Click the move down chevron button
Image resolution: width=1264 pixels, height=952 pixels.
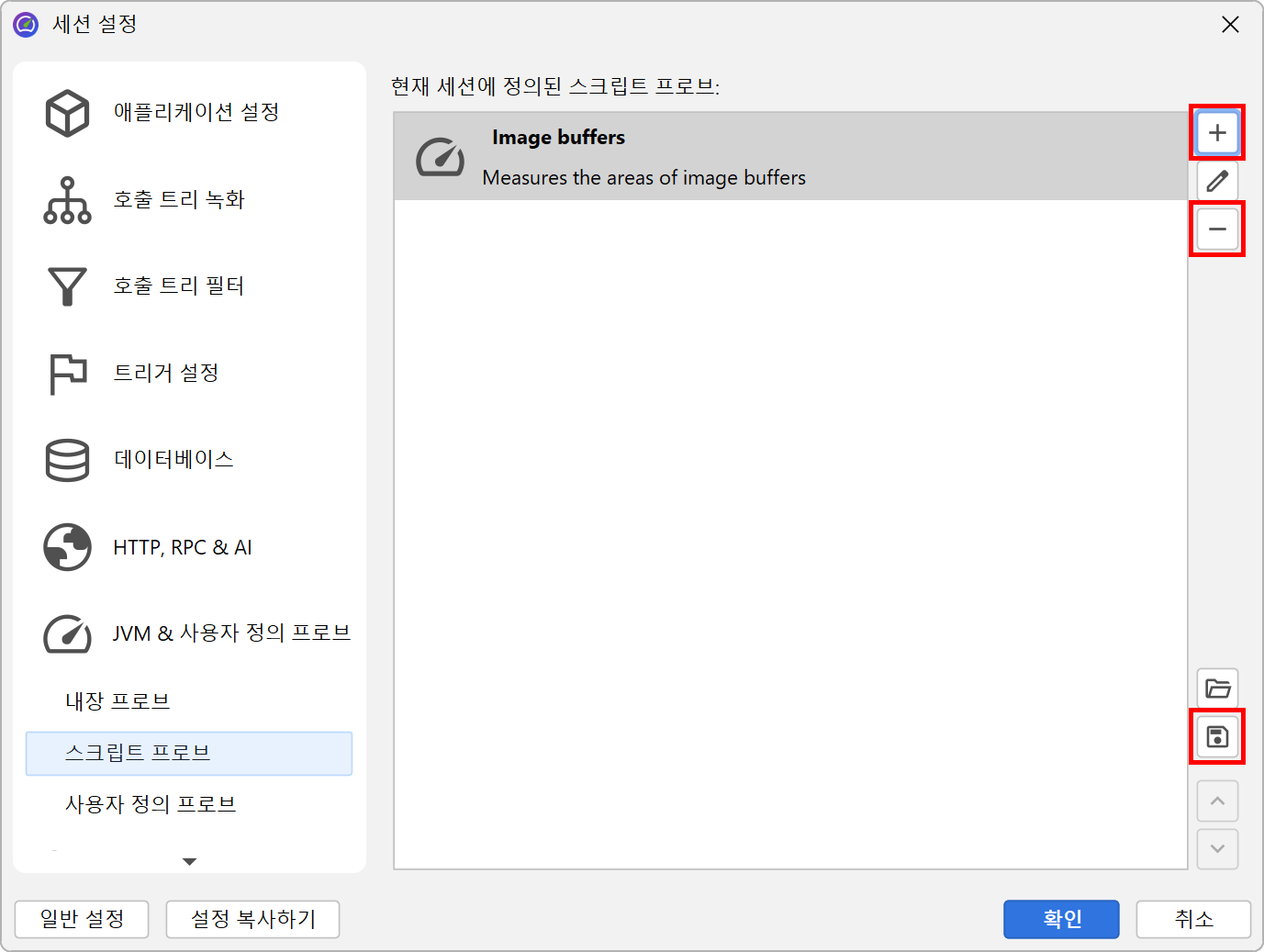pyautogui.click(x=1217, y=849)
